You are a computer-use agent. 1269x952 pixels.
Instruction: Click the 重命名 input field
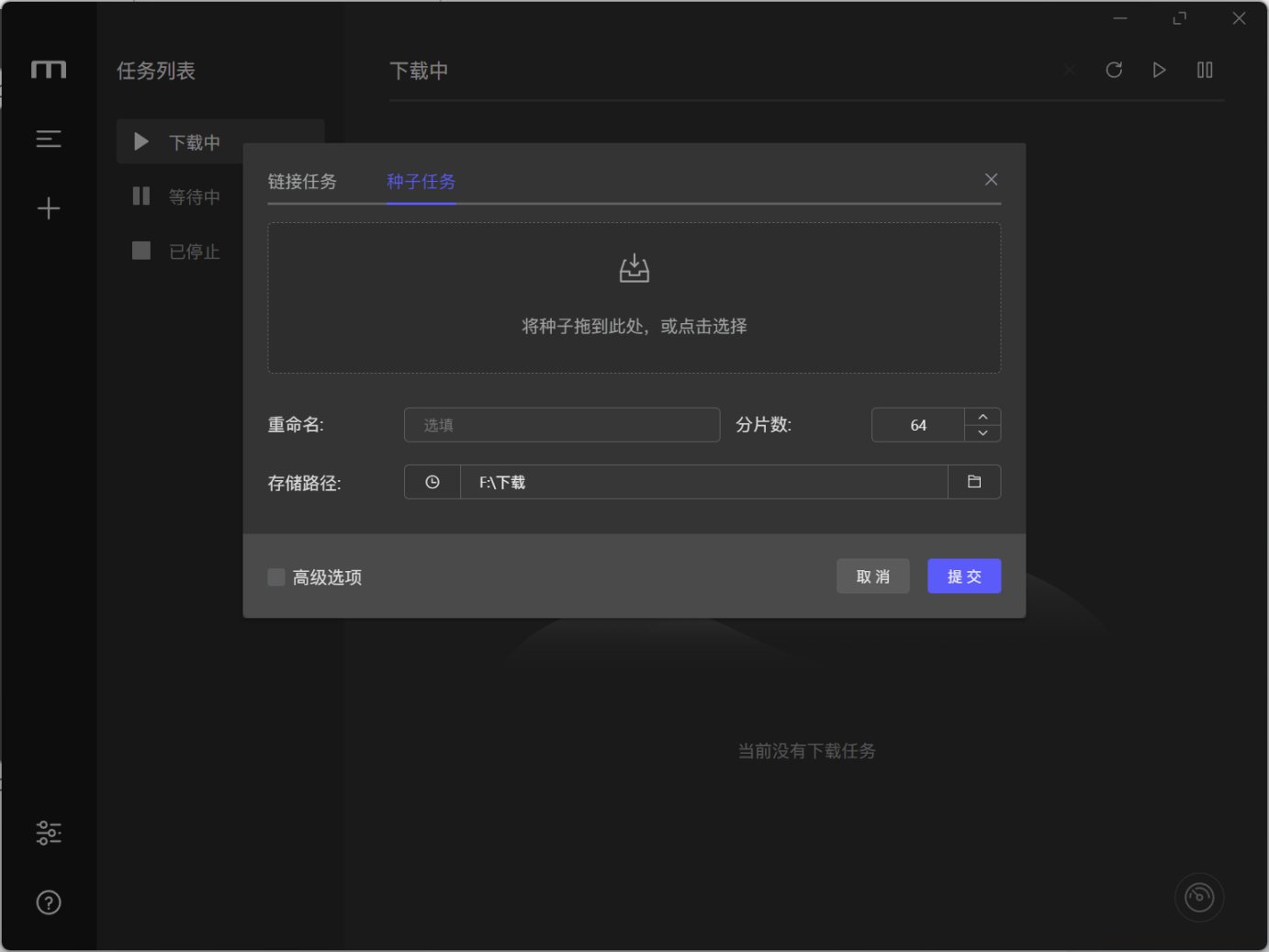click(x=562, y=425)
